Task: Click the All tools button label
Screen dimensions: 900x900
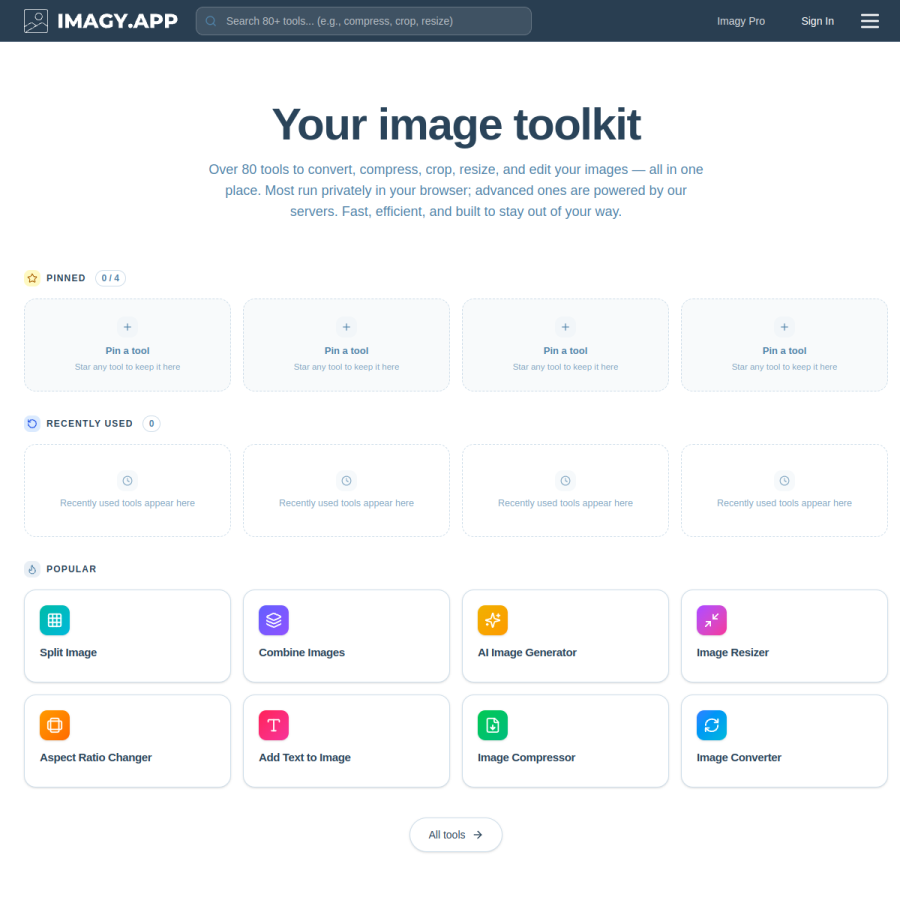Action: click(x=447, y=835)
